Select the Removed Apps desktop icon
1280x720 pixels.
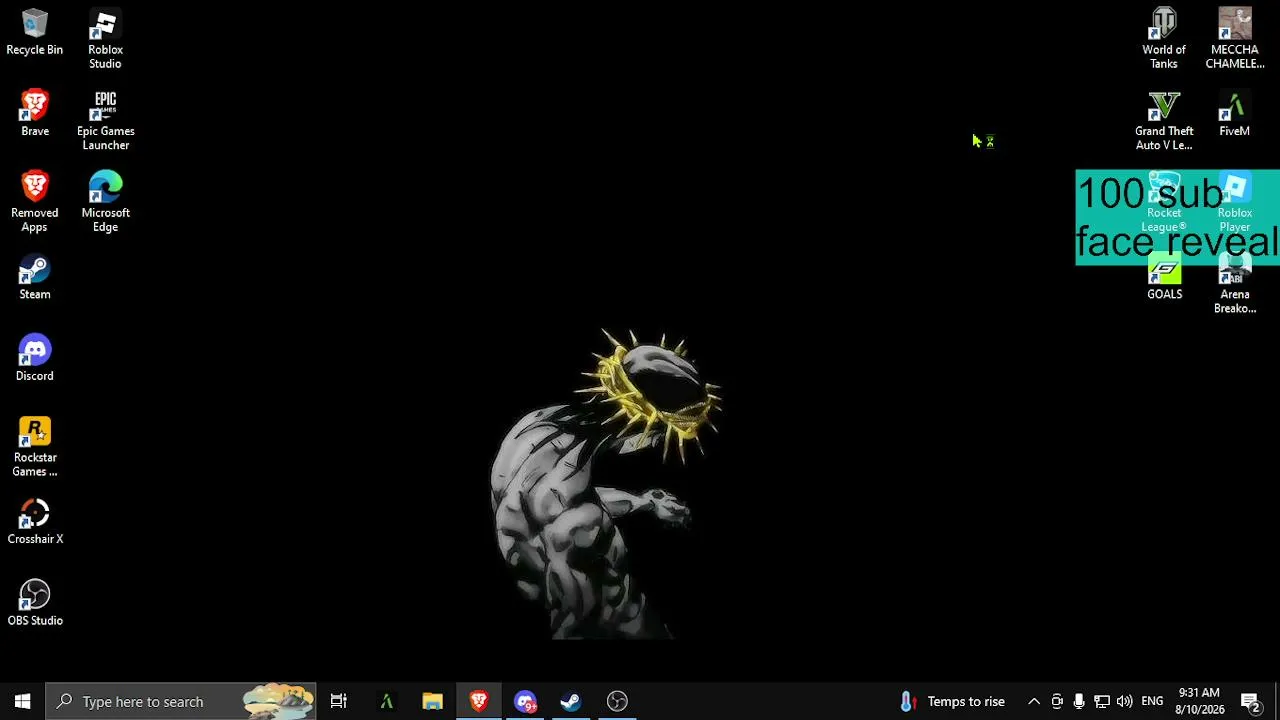[35, 203]
